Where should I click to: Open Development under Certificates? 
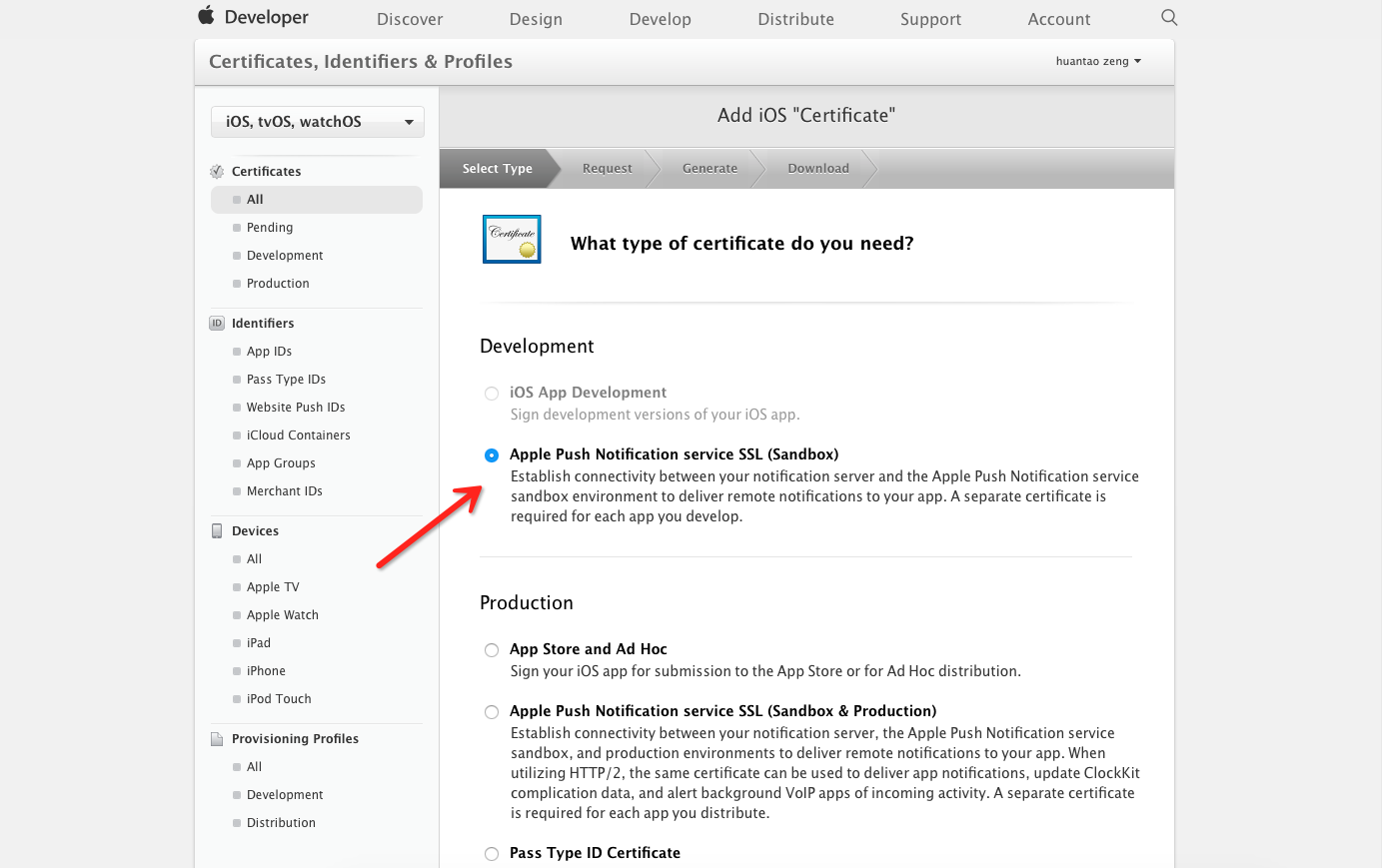(285, 256)
